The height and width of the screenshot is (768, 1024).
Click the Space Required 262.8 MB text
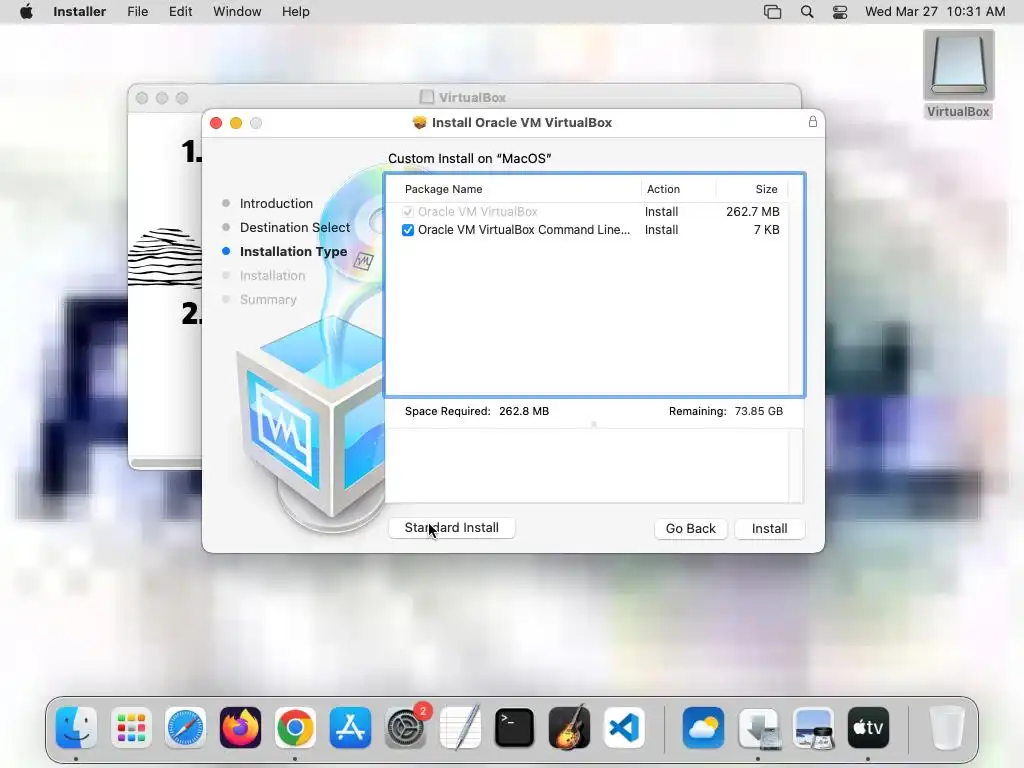click(477, 411)
